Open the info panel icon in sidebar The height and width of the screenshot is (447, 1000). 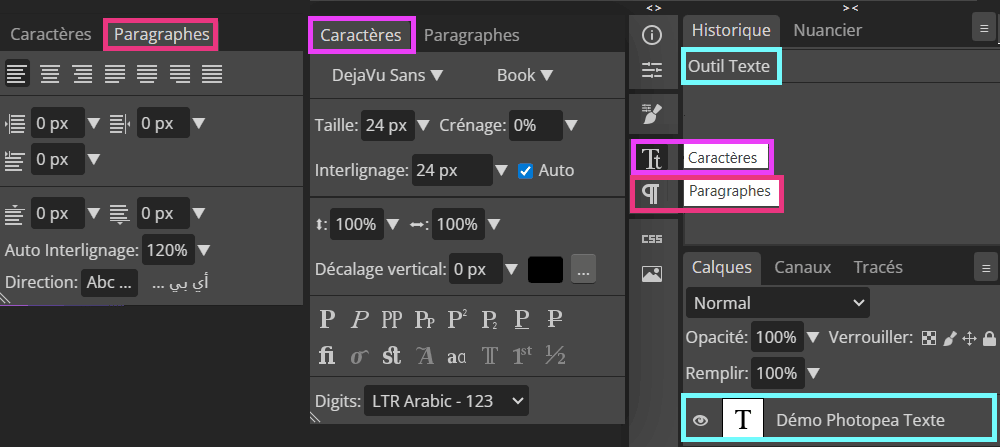point(652,35)
